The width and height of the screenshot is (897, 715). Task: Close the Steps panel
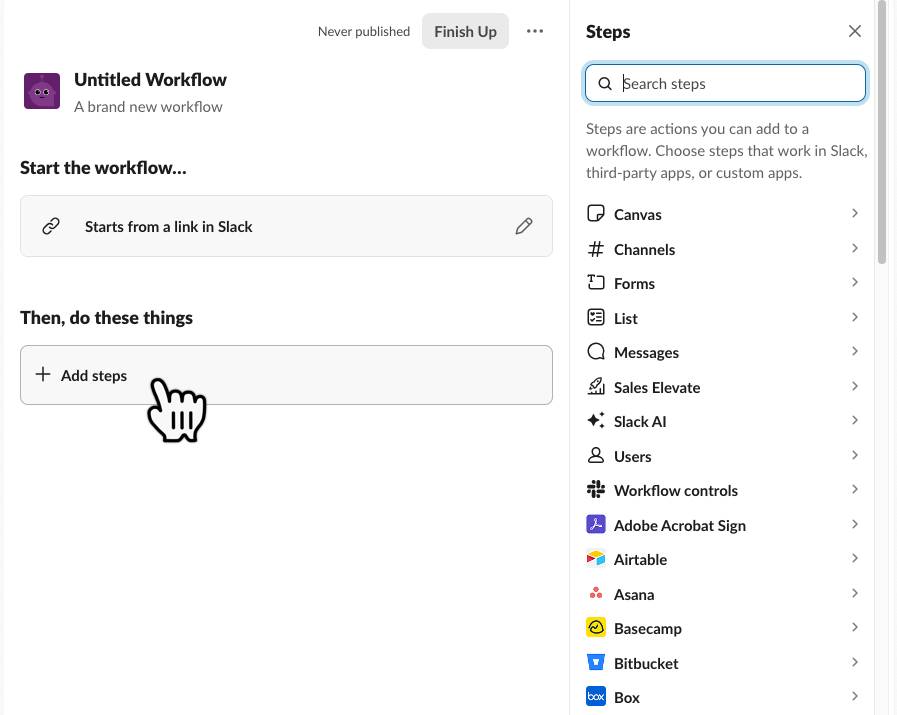click(x=855, y=31)
